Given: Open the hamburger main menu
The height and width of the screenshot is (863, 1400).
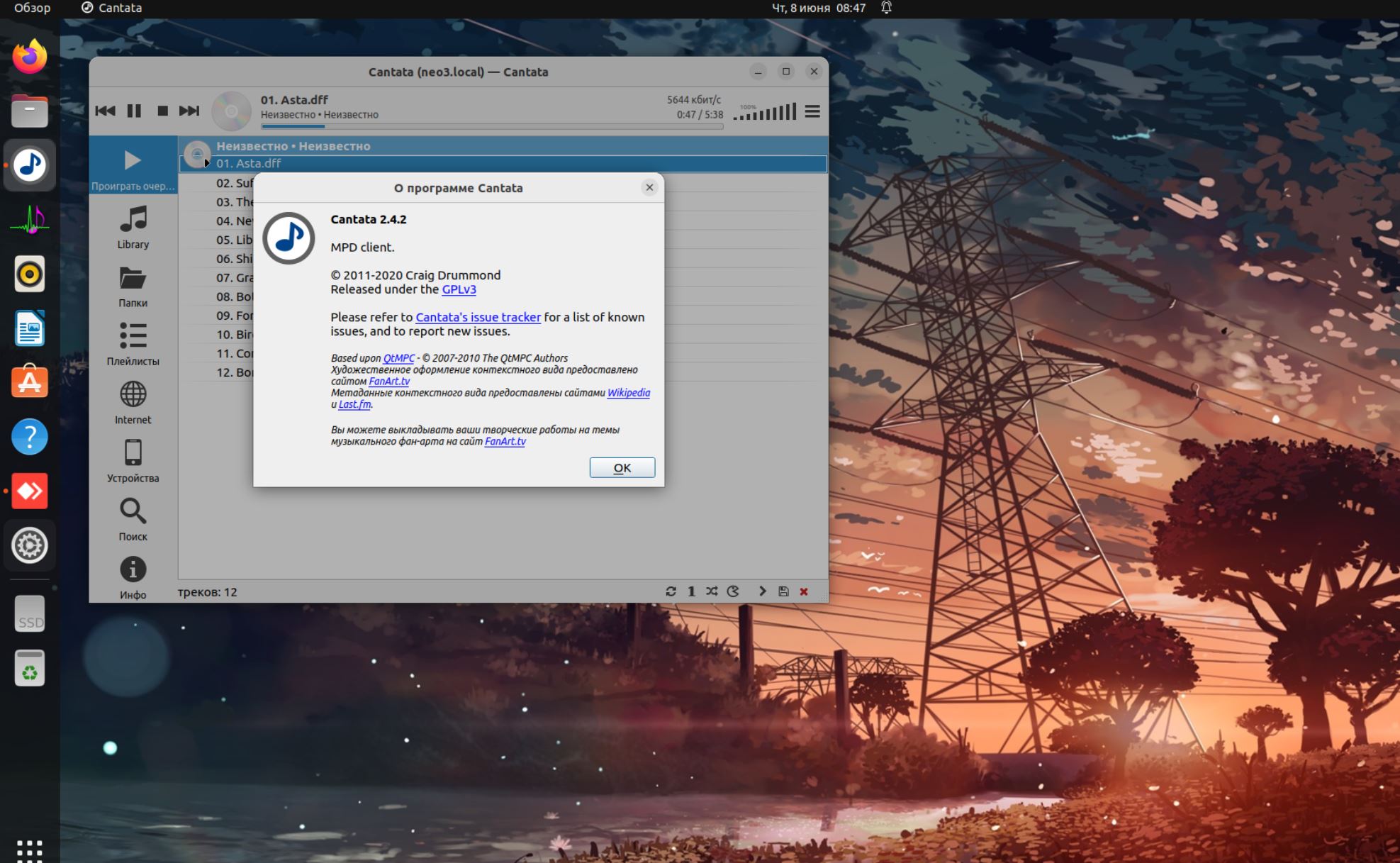Looking at the screenshot, I should pos(812,111).
